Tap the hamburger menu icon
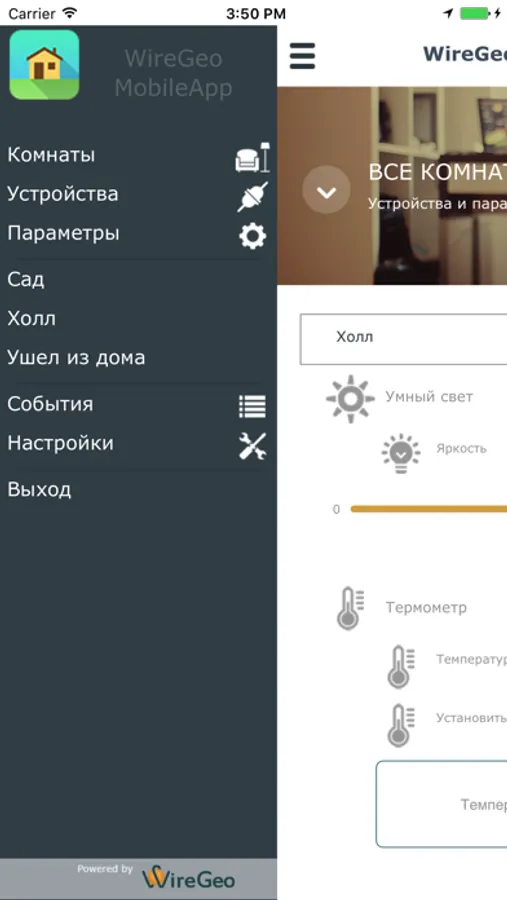Image resolution: width=507 pixels, height=900 pixels. point(302,56)
